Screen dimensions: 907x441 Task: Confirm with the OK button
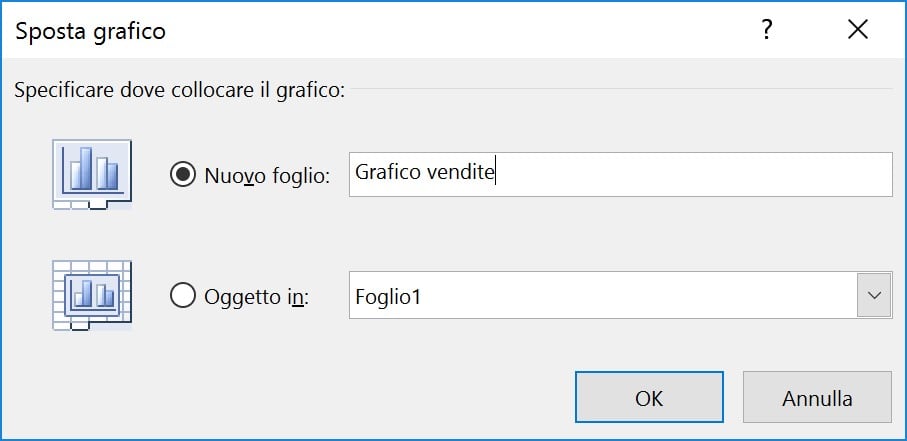[x=649, y=398]
